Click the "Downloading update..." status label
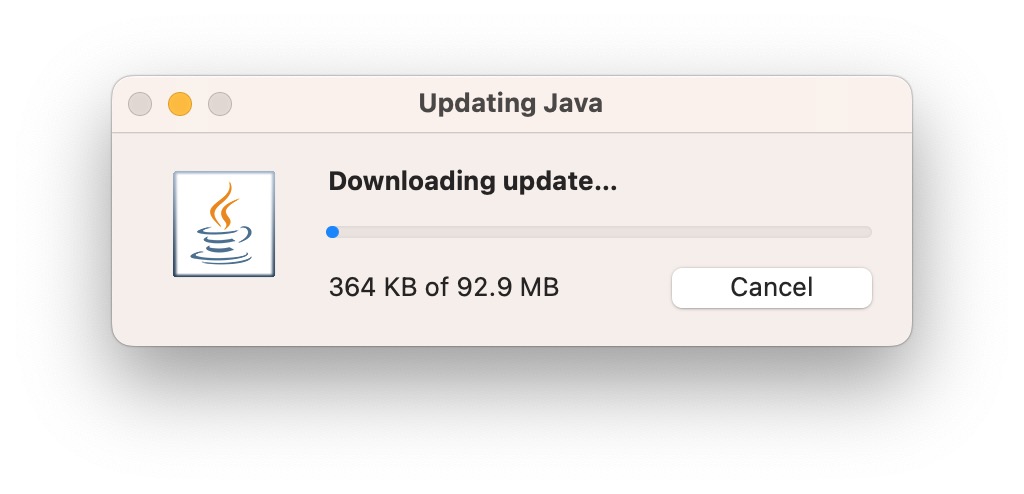Viewport: 1024px width, 494px height. (x=473, y=182)
